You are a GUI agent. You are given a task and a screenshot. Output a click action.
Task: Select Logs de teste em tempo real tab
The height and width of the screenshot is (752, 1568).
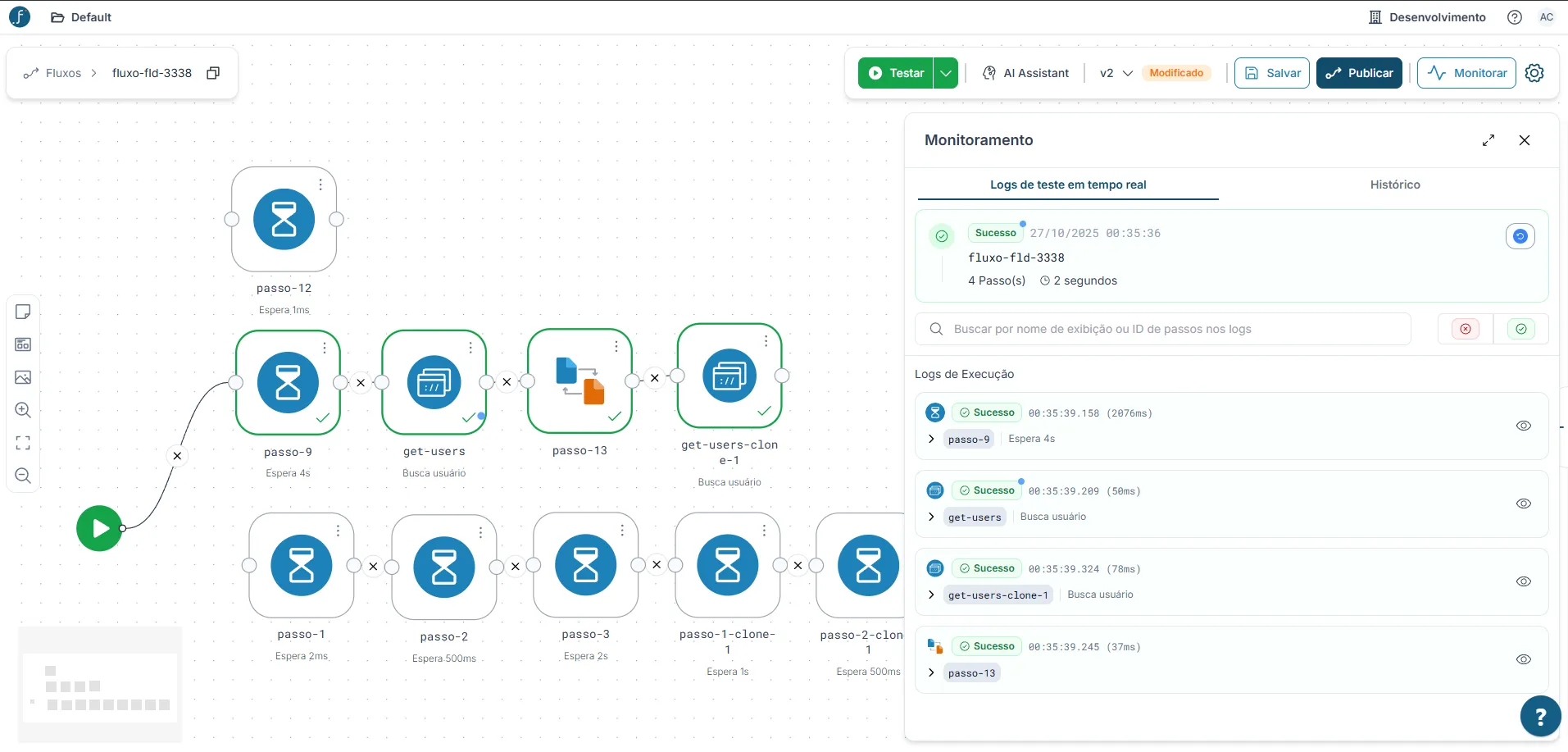(x=1068, y=185)
